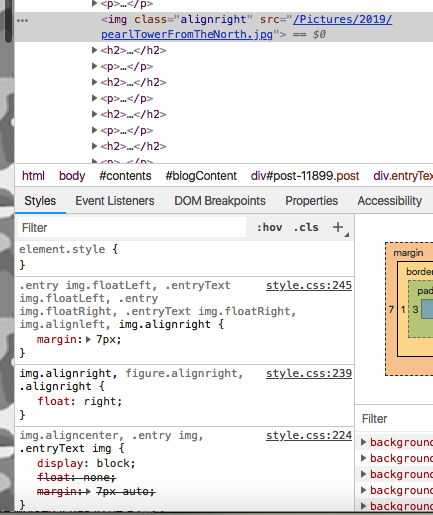
Task: Select the div#post-11899.post breadcrumb
Action: [305, 176]
